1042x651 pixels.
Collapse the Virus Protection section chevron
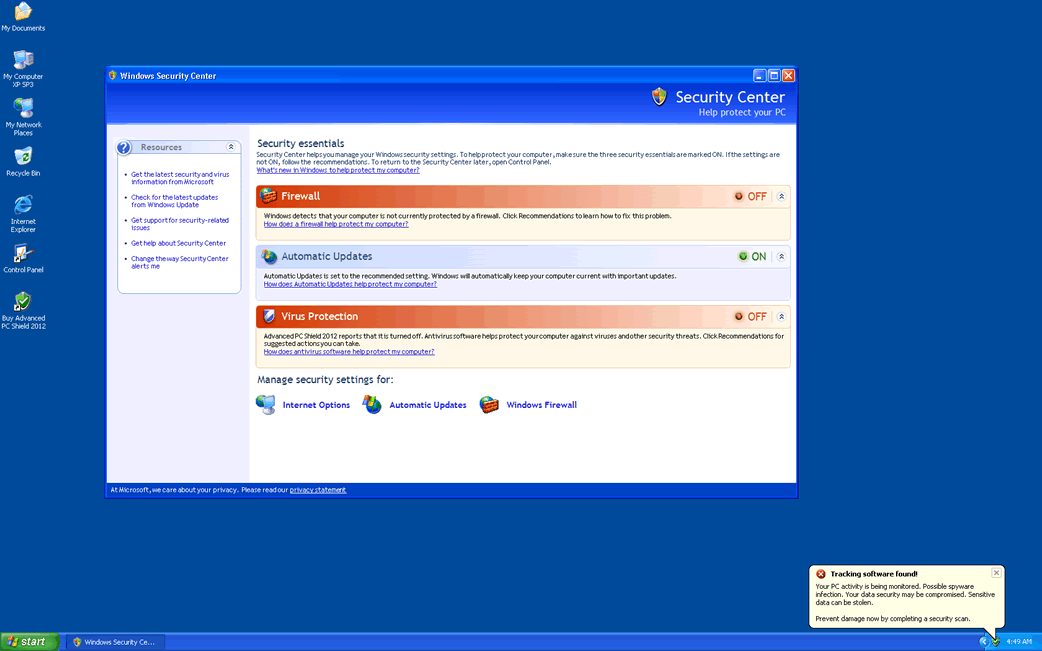point(781,316)
